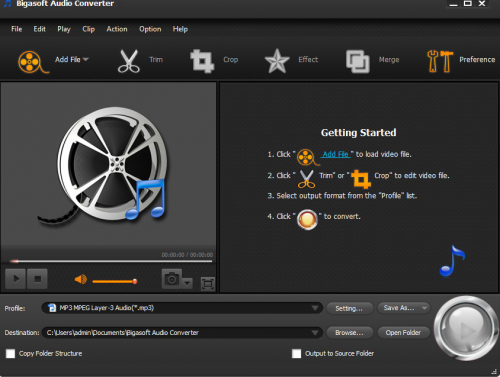The width and height of the screenshot is (500, 377).
Task: Open the Add File dropdown arrow
Action: [86, 59]
